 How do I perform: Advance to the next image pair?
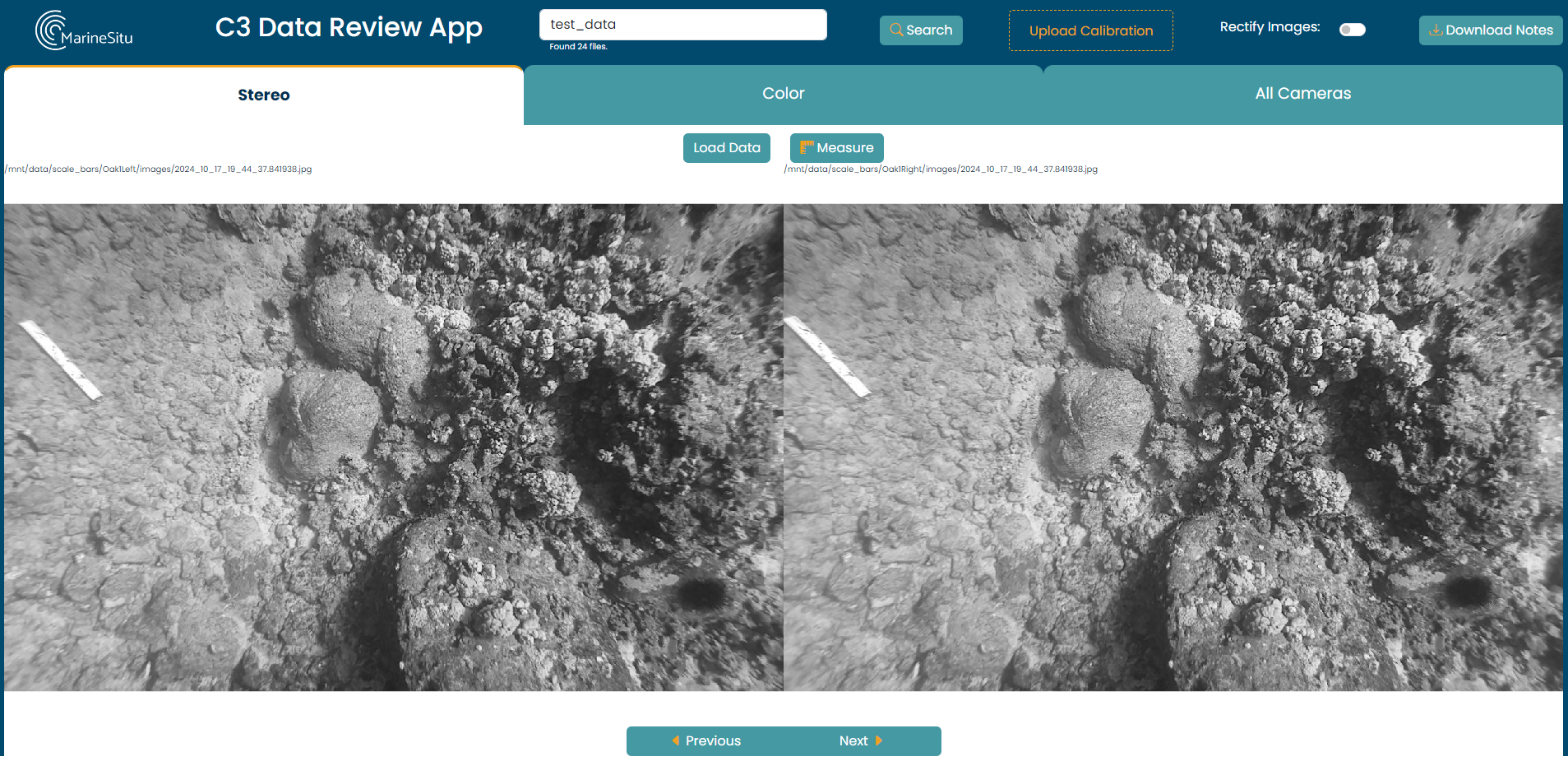click(x=861, y=740)
